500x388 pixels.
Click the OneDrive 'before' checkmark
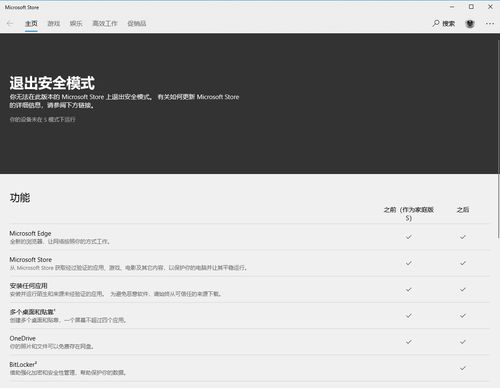pos(409,342)
